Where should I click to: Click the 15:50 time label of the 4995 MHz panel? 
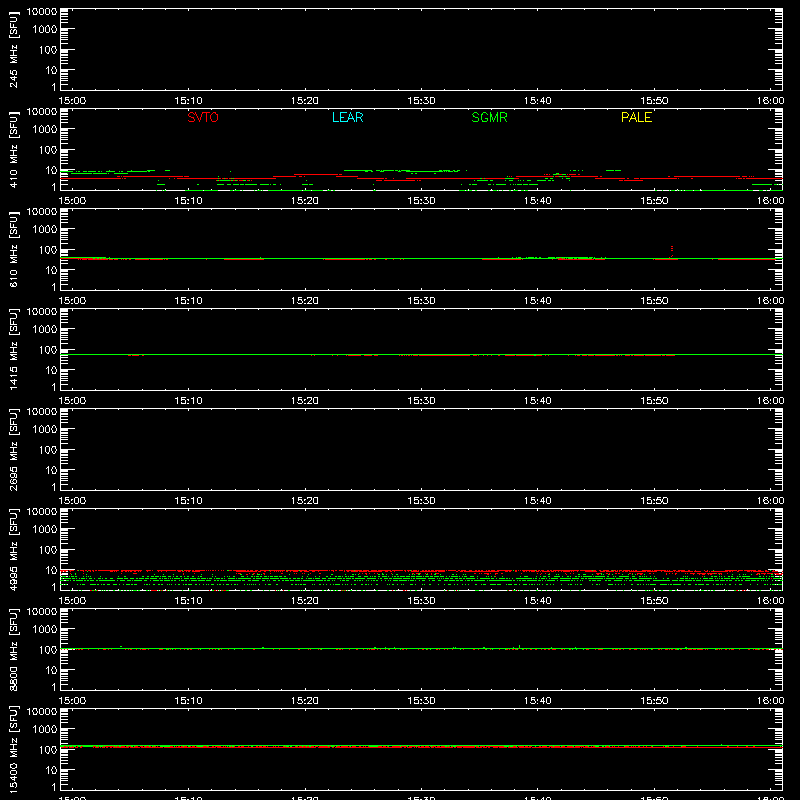coord(654,601)
